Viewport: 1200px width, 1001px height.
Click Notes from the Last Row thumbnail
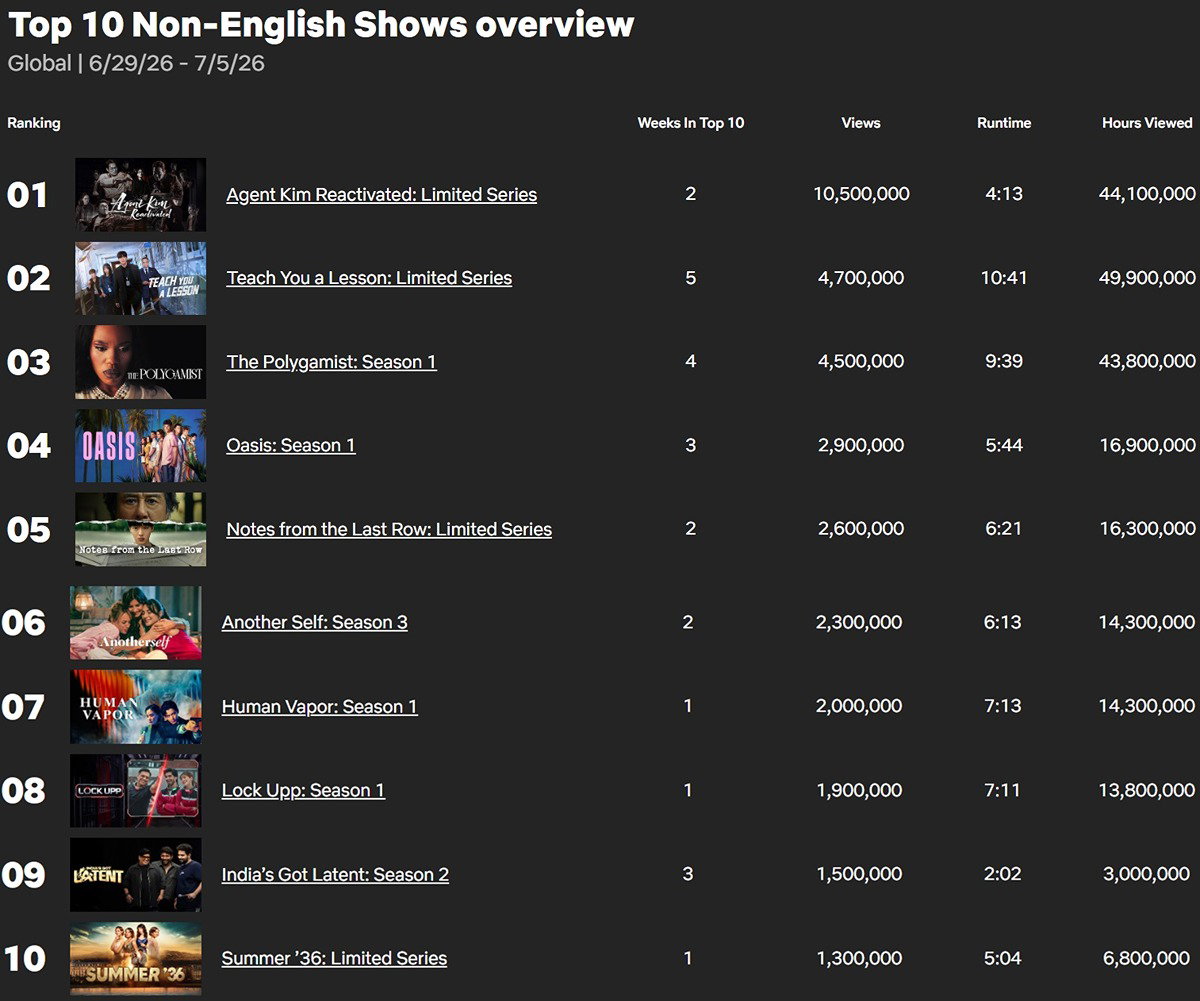tap(141, 529)
